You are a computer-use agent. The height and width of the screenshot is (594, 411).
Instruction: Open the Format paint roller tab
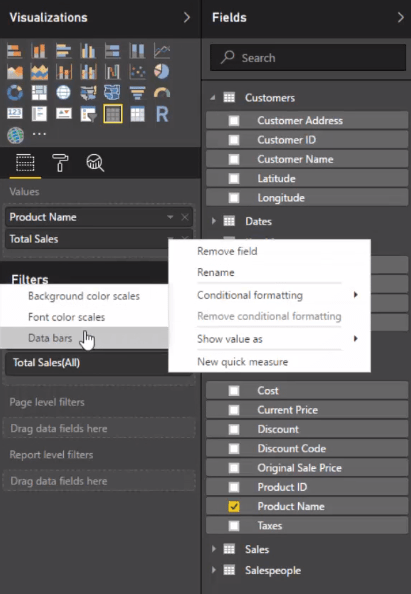click(60, 163)
